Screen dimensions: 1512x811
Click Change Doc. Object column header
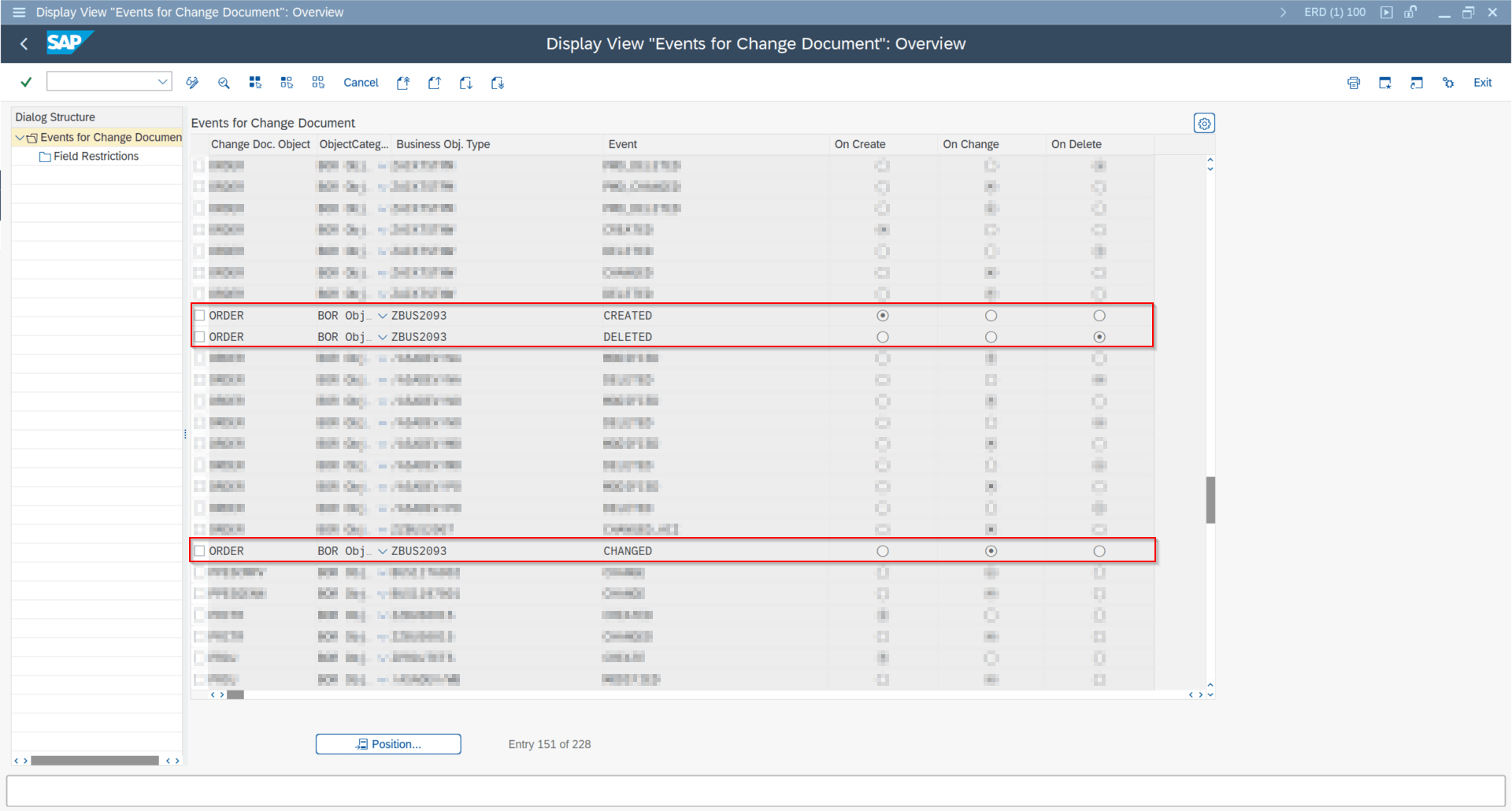pyautogui.click(x=261, y=144)
